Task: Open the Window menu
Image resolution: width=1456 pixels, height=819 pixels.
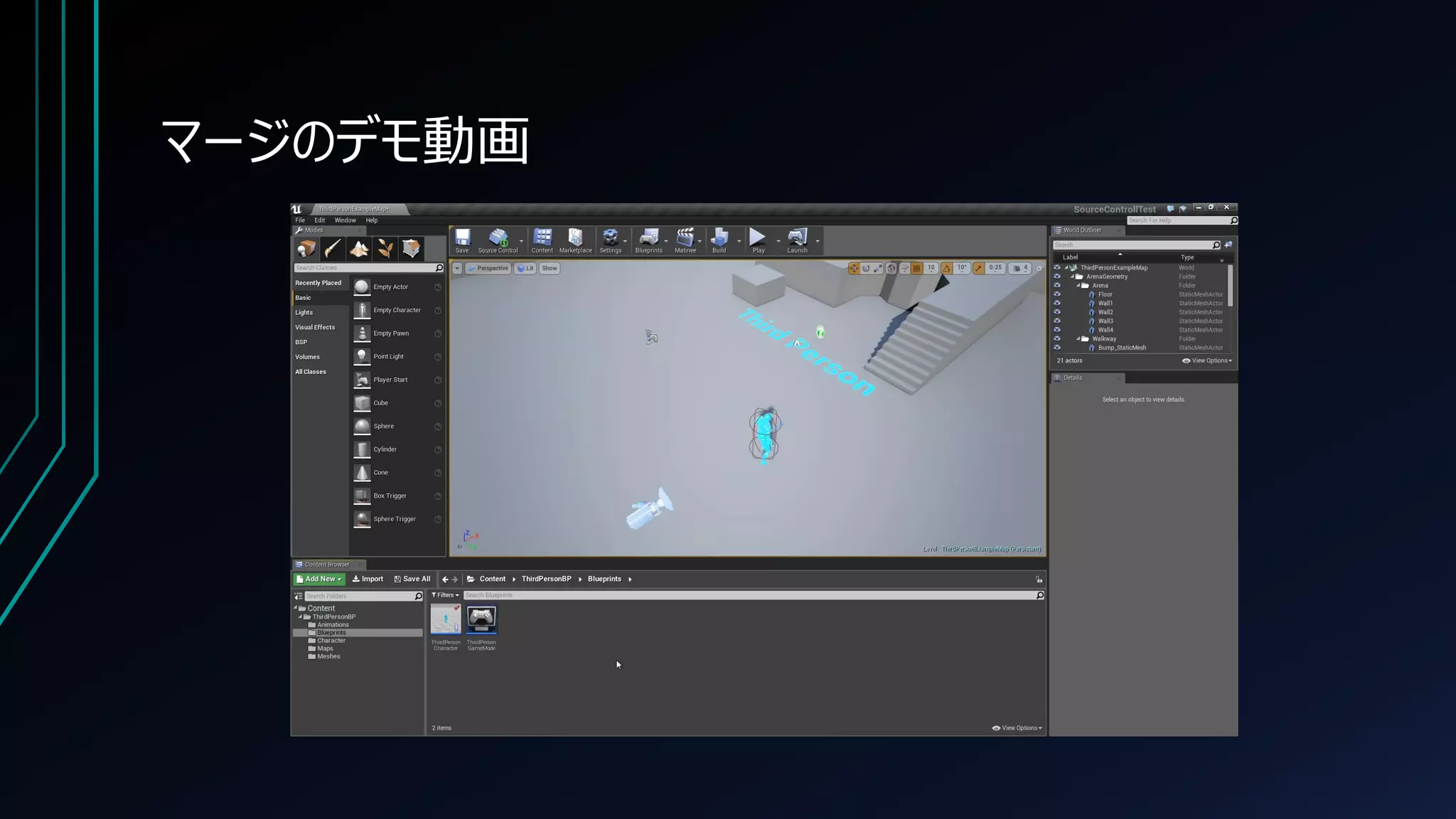Action: coord(346,220)
